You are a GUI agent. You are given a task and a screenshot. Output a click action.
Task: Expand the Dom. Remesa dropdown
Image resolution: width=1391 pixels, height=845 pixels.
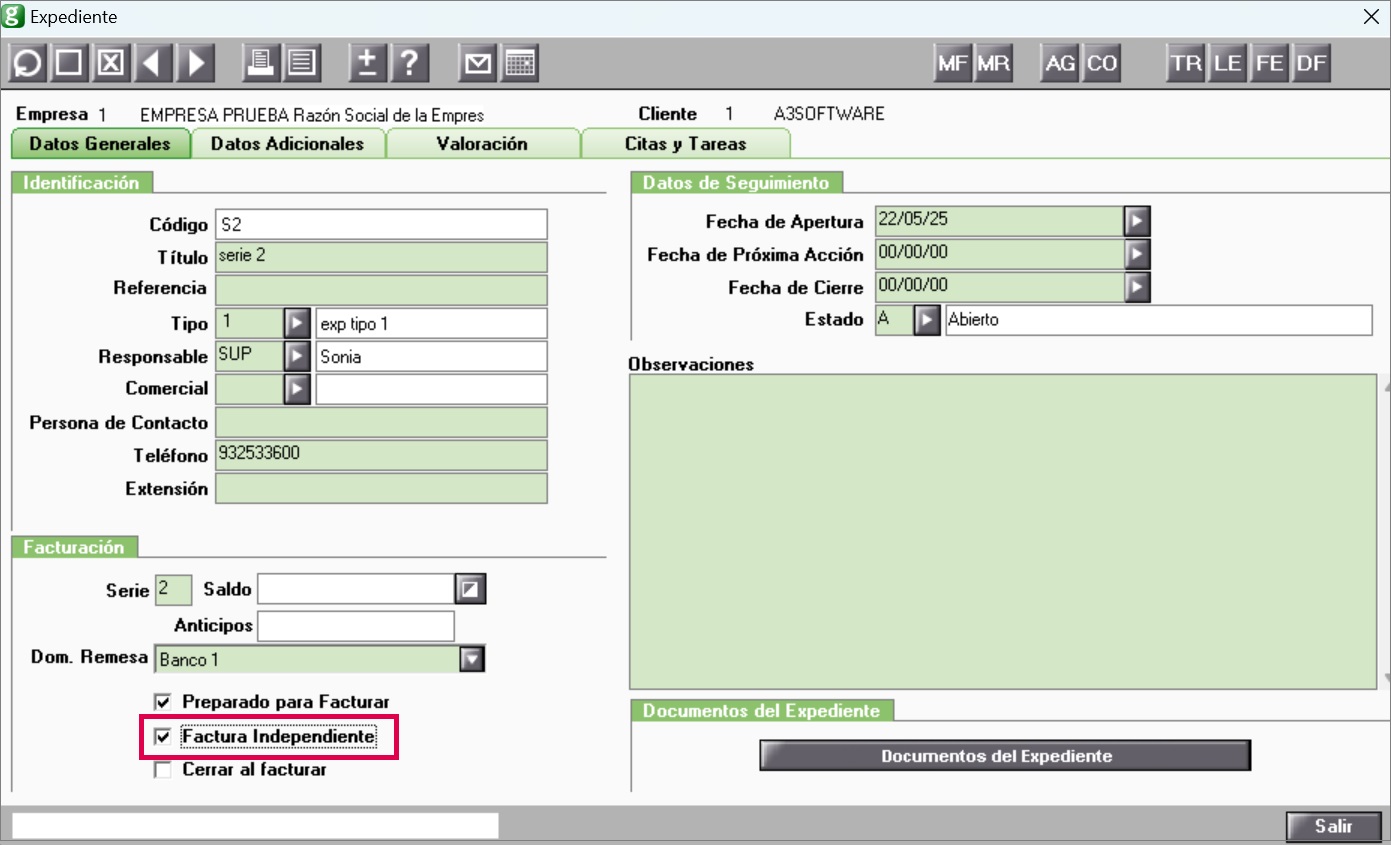click(472, 659)
